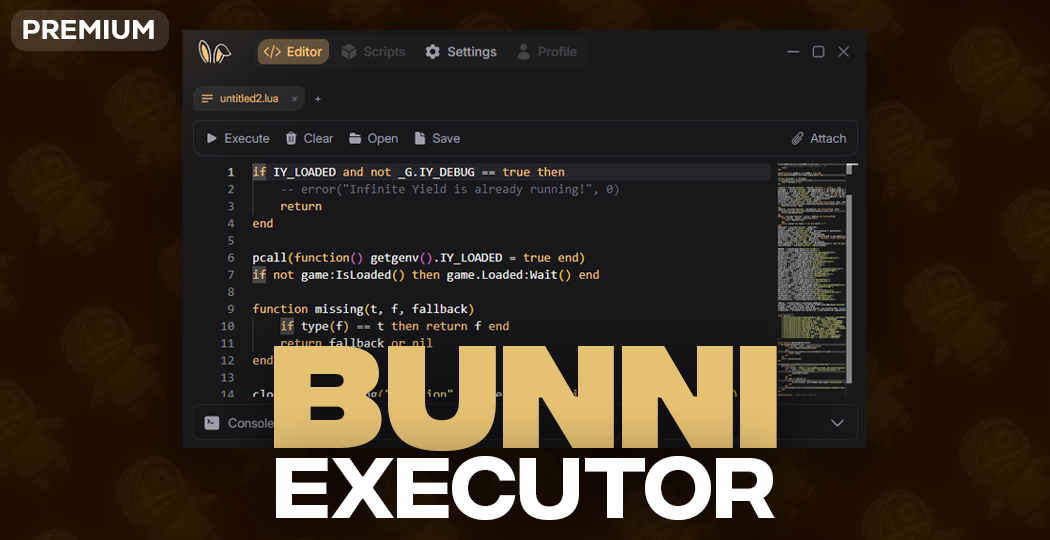Go to the Profile page
This screenshot has width=1050, height=540.
point(546,52)
